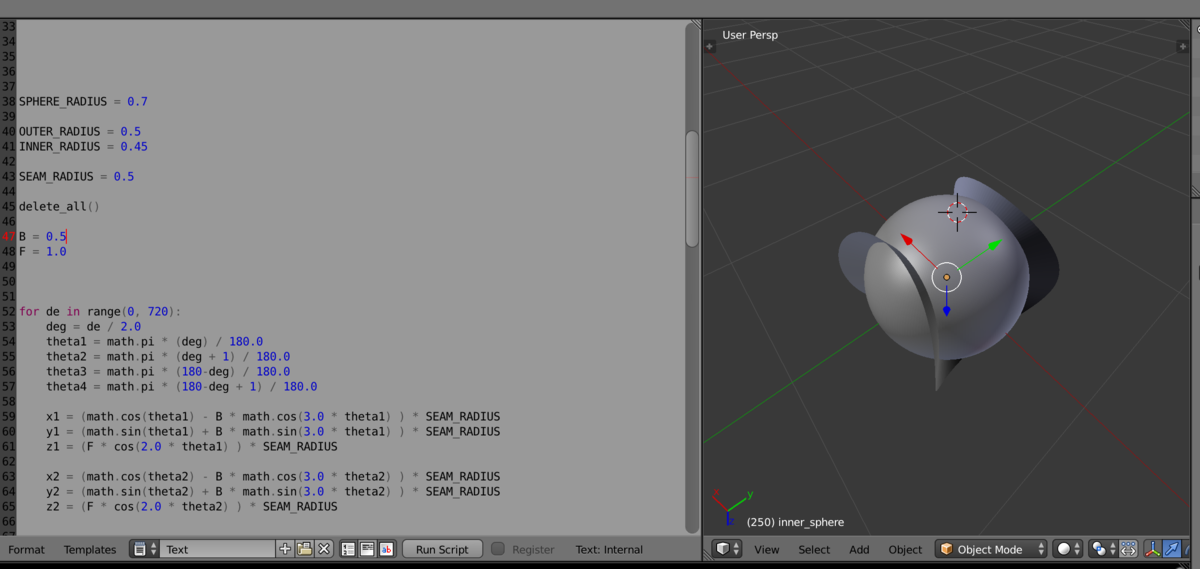Toggle manipulate center points icon

(x=1129, y=549)
